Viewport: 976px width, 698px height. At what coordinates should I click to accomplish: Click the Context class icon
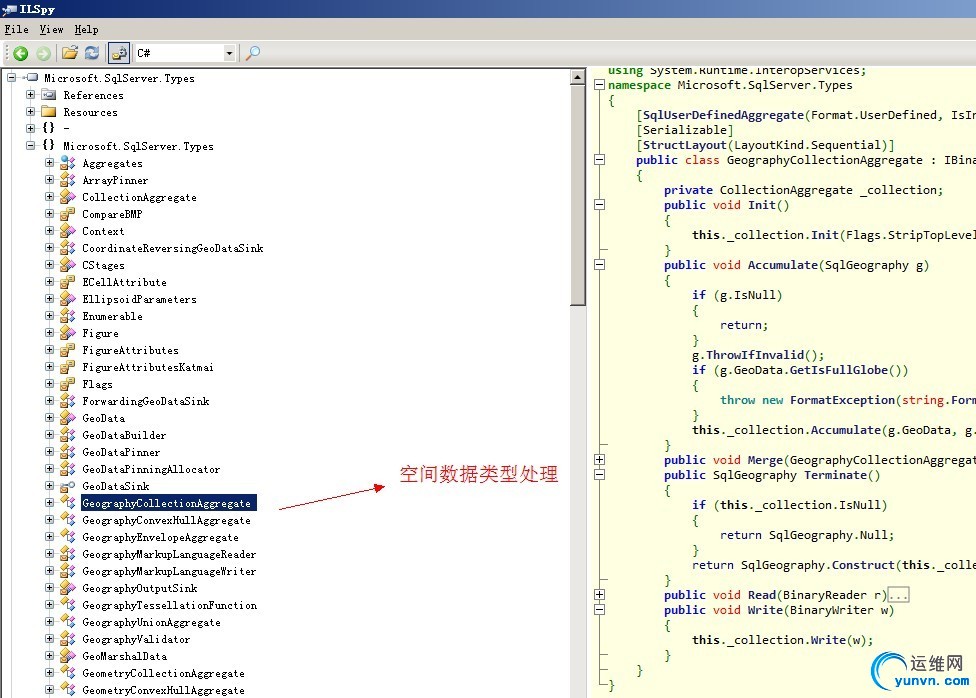[68, 231]
